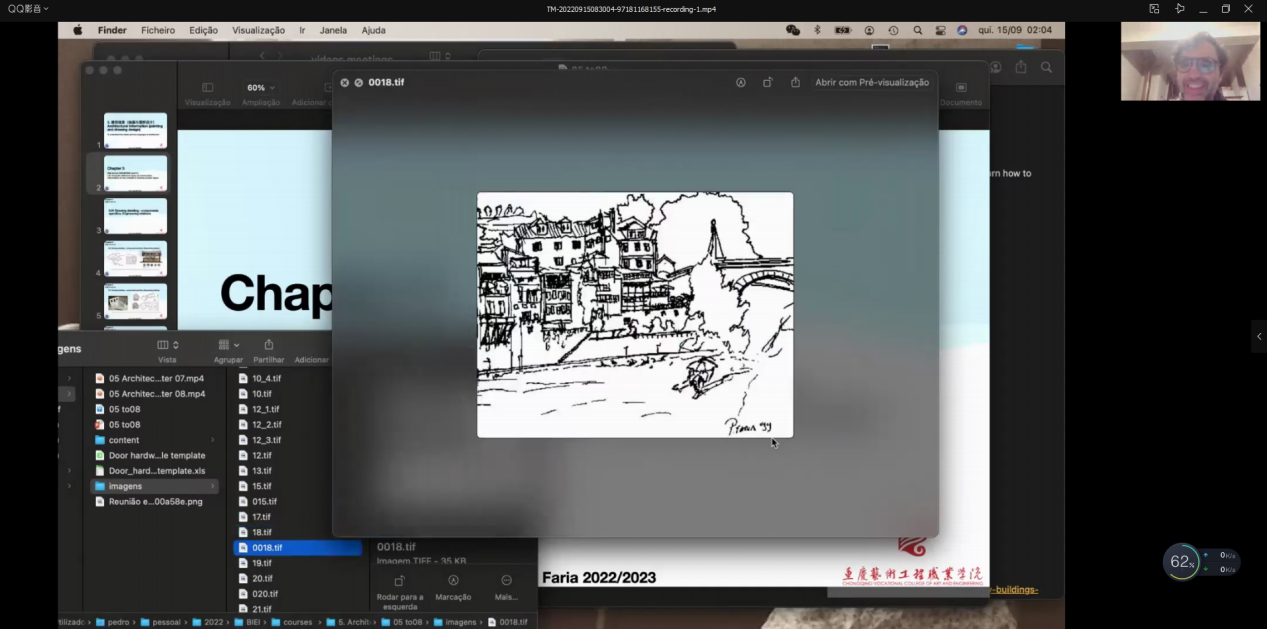Image resolution: width=1267 pixels, height=629 pixels.
Task: Click the rotate icon in Quick Look header
Action: (768, 83)
